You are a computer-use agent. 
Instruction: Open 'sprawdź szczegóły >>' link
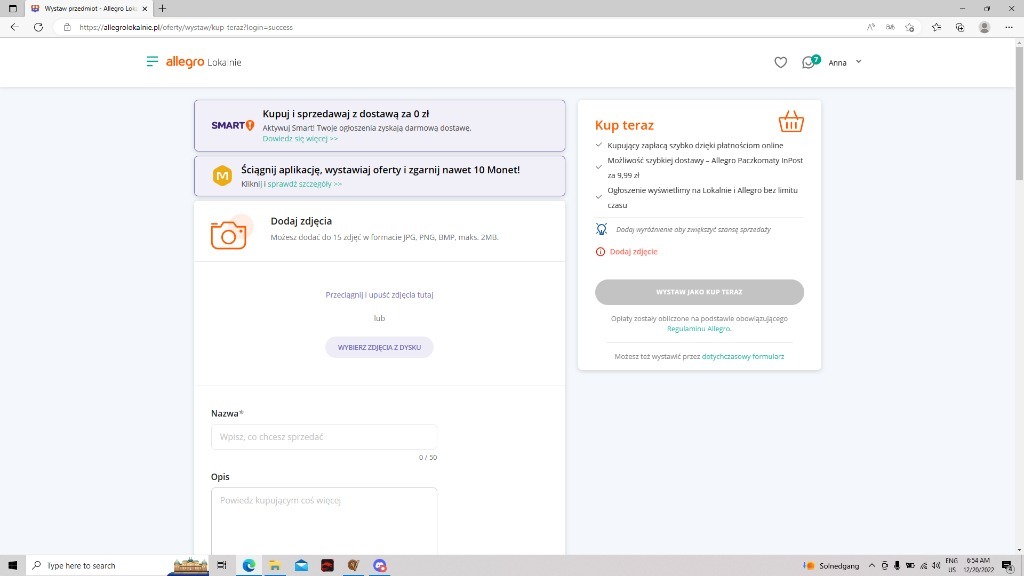click(x=305, y=184)
